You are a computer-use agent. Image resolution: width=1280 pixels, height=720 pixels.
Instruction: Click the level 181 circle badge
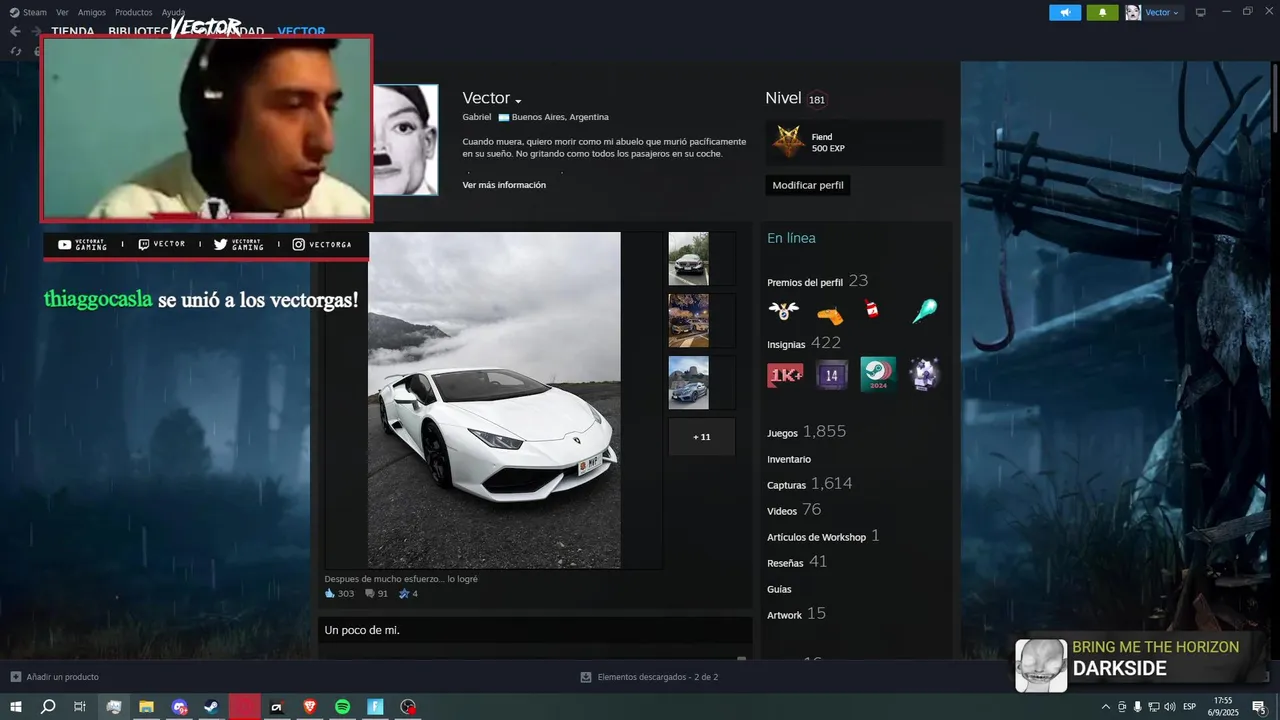click(x=817, y=99)
